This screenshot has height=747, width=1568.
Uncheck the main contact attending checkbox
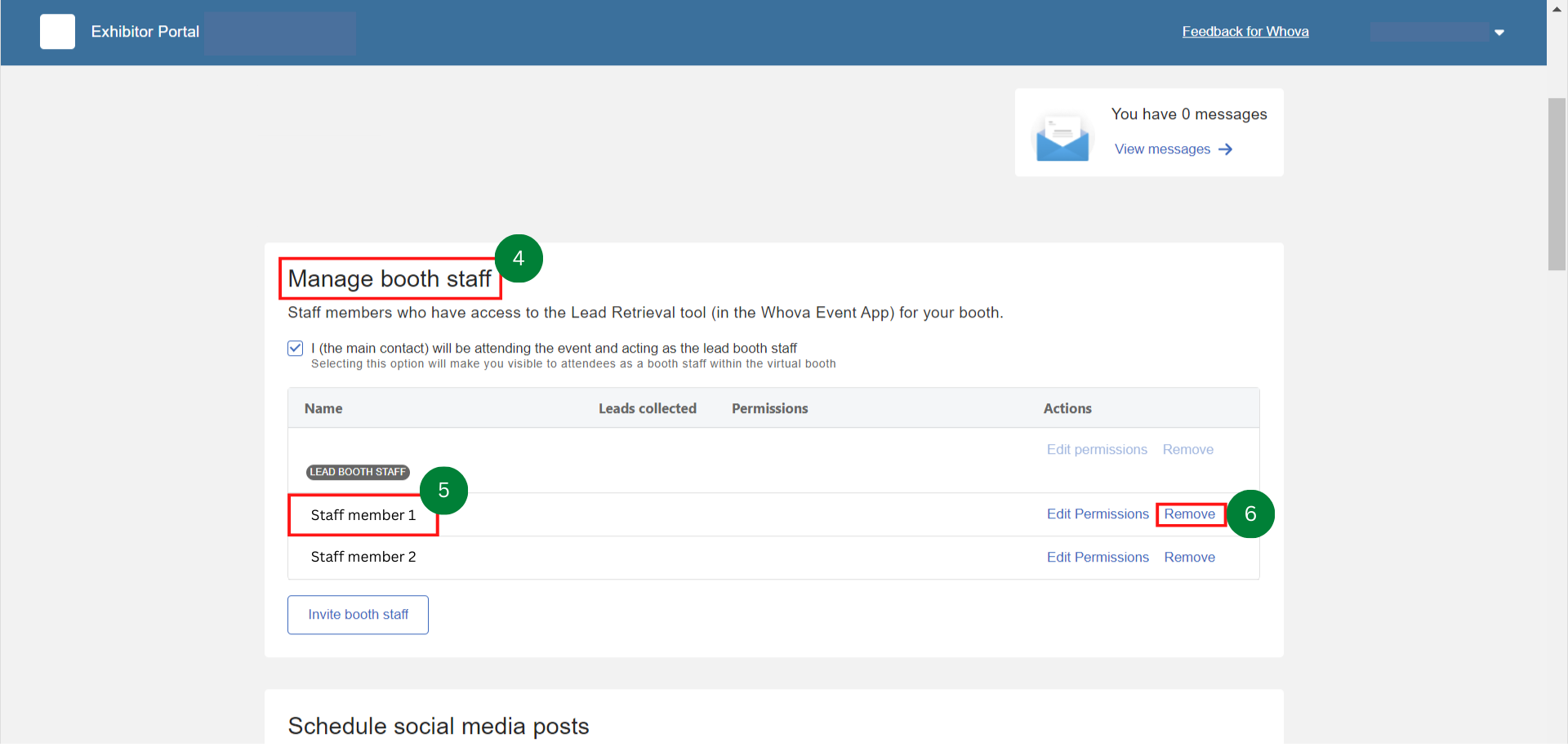pyautogui.click(x=295, y=348)
